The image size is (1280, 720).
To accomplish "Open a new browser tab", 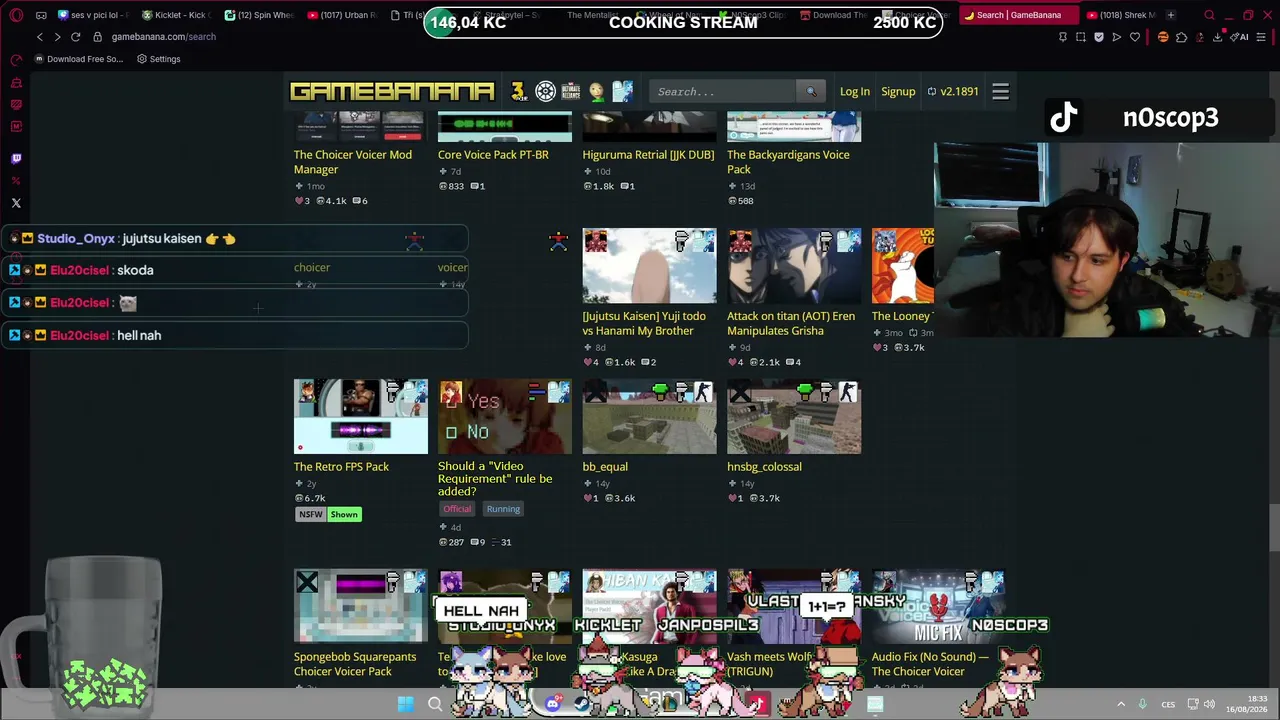I will pyautogui.click(x=1171, y=15).
